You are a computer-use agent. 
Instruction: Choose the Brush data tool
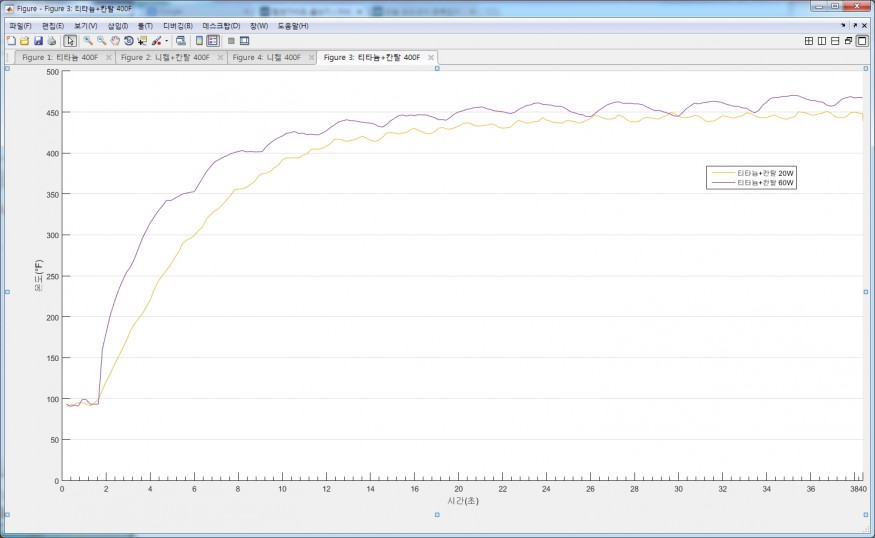(x=156, y=41)
